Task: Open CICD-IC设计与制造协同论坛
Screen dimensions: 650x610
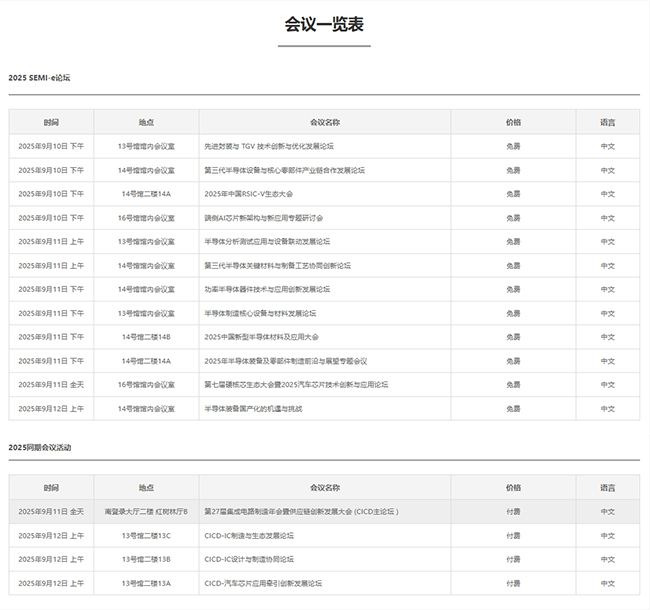Action: click(x=249, y=559)
